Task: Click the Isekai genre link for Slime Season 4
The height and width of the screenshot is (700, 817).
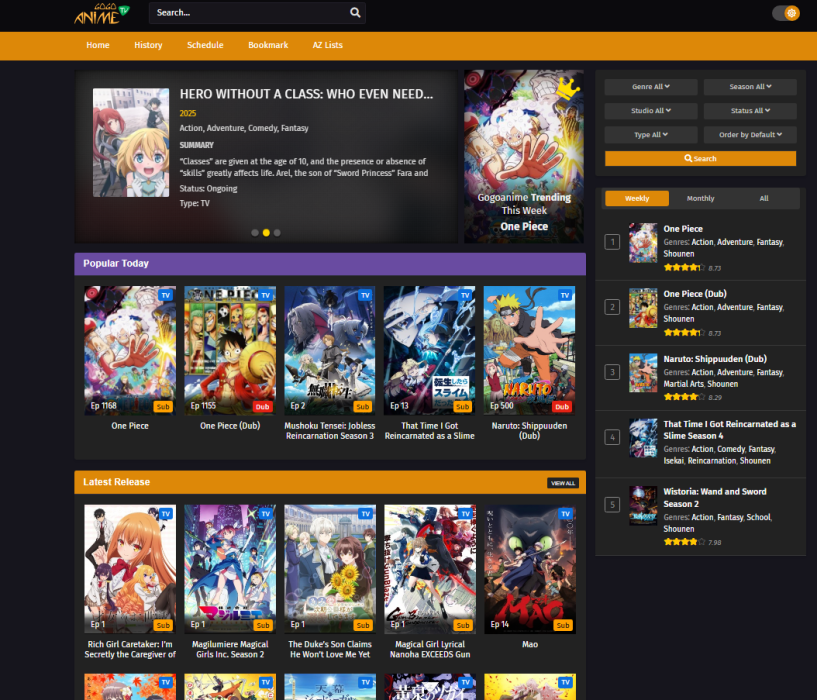Action: (673, 461)
